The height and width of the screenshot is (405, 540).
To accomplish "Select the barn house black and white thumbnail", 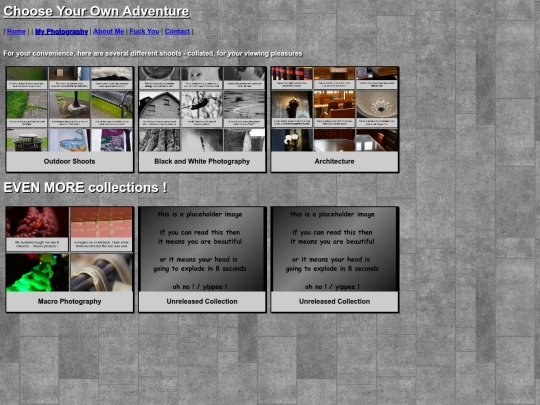I will click(x=159, y=105).
